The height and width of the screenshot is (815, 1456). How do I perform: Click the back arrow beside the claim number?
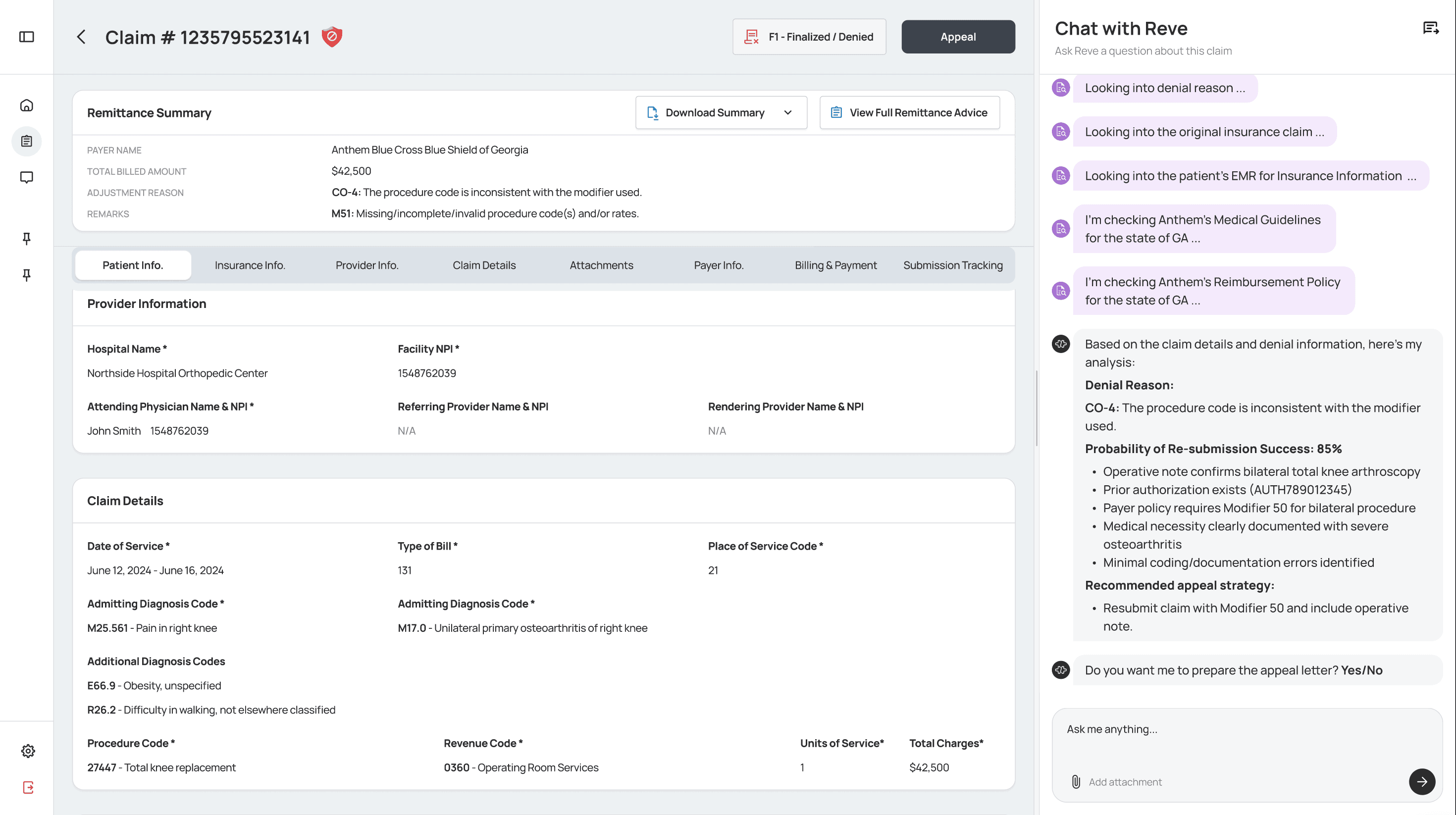click(x=81, y=37)
